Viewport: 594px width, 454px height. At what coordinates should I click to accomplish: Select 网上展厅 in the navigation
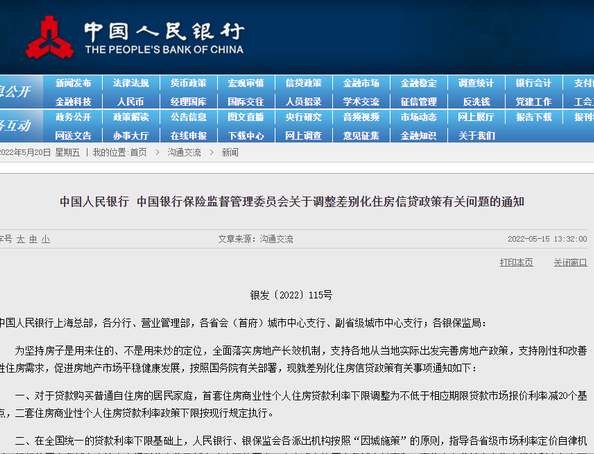[x=476, y=117]
